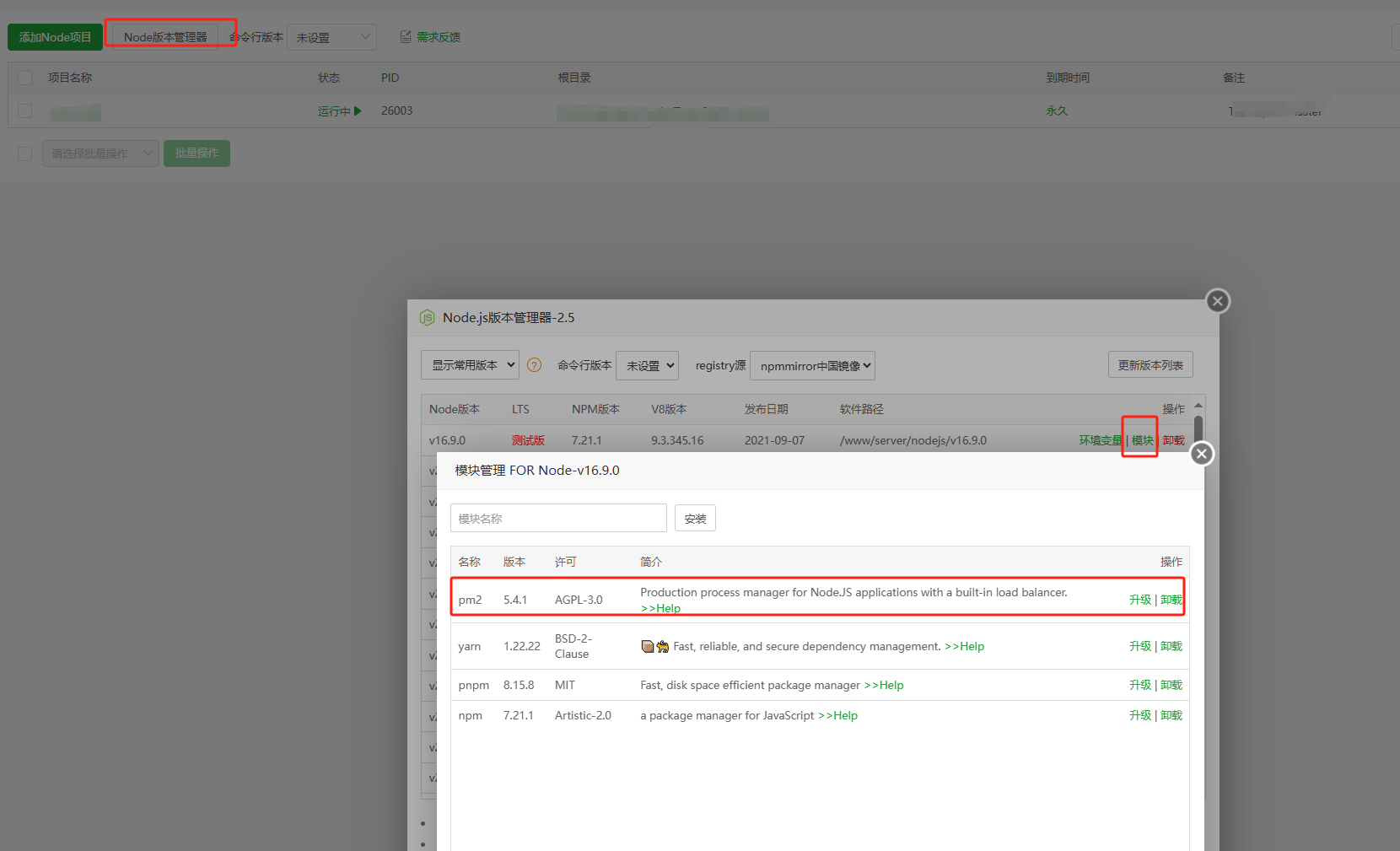
Task: Click the orange question mark help icon
Action: 534,365
